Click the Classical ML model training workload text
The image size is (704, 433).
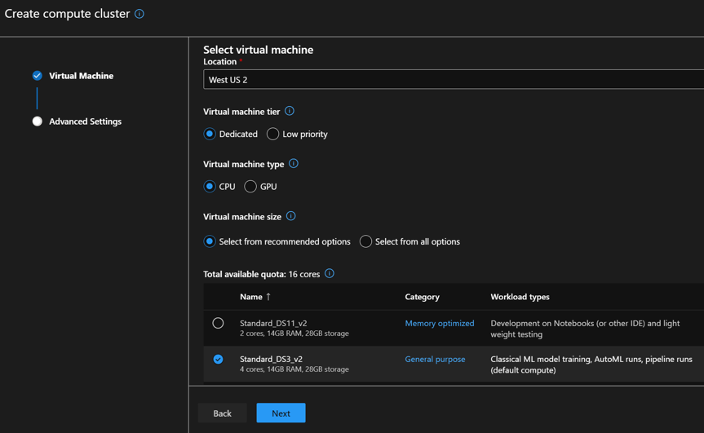click(591, 365)
